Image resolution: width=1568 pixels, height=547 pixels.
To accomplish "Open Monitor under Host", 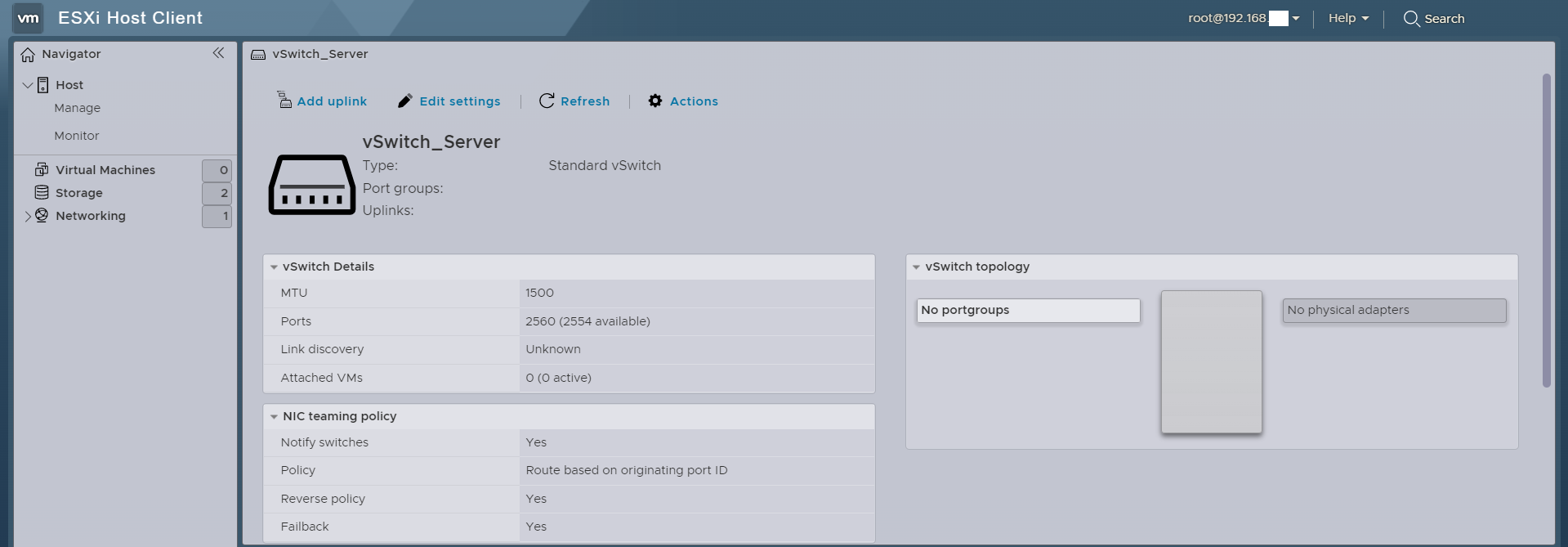I will click(77, 136).
